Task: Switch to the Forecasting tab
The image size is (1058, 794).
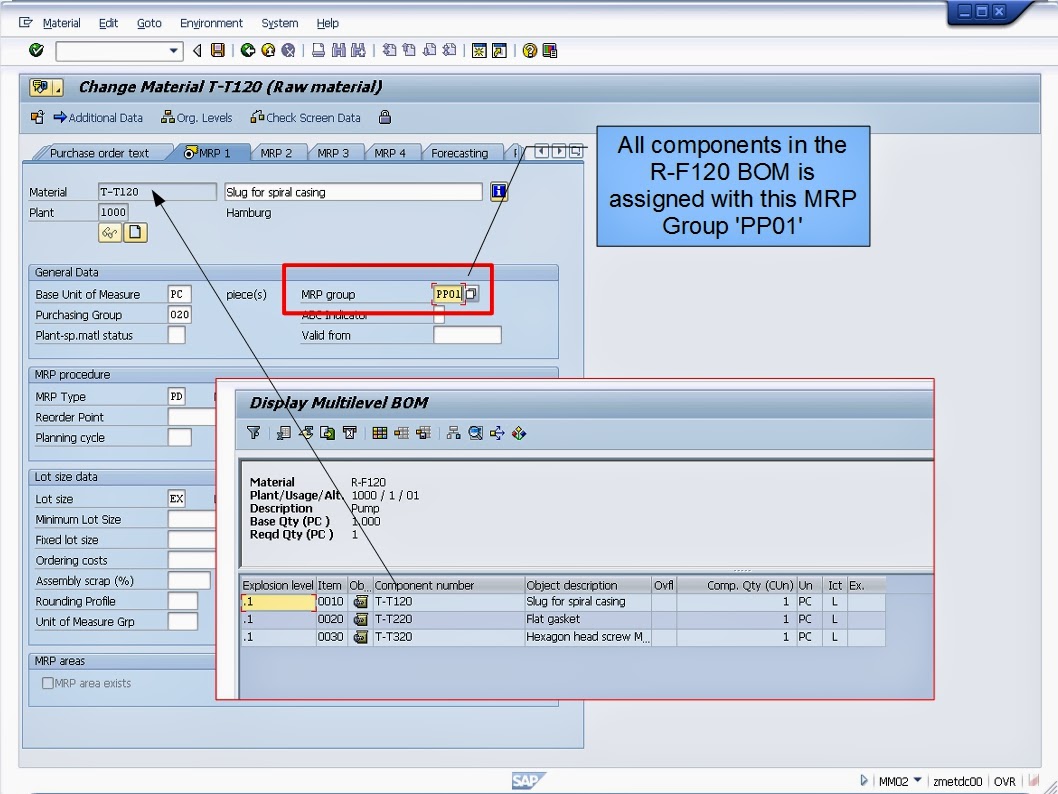Action: tap(460, 153)
